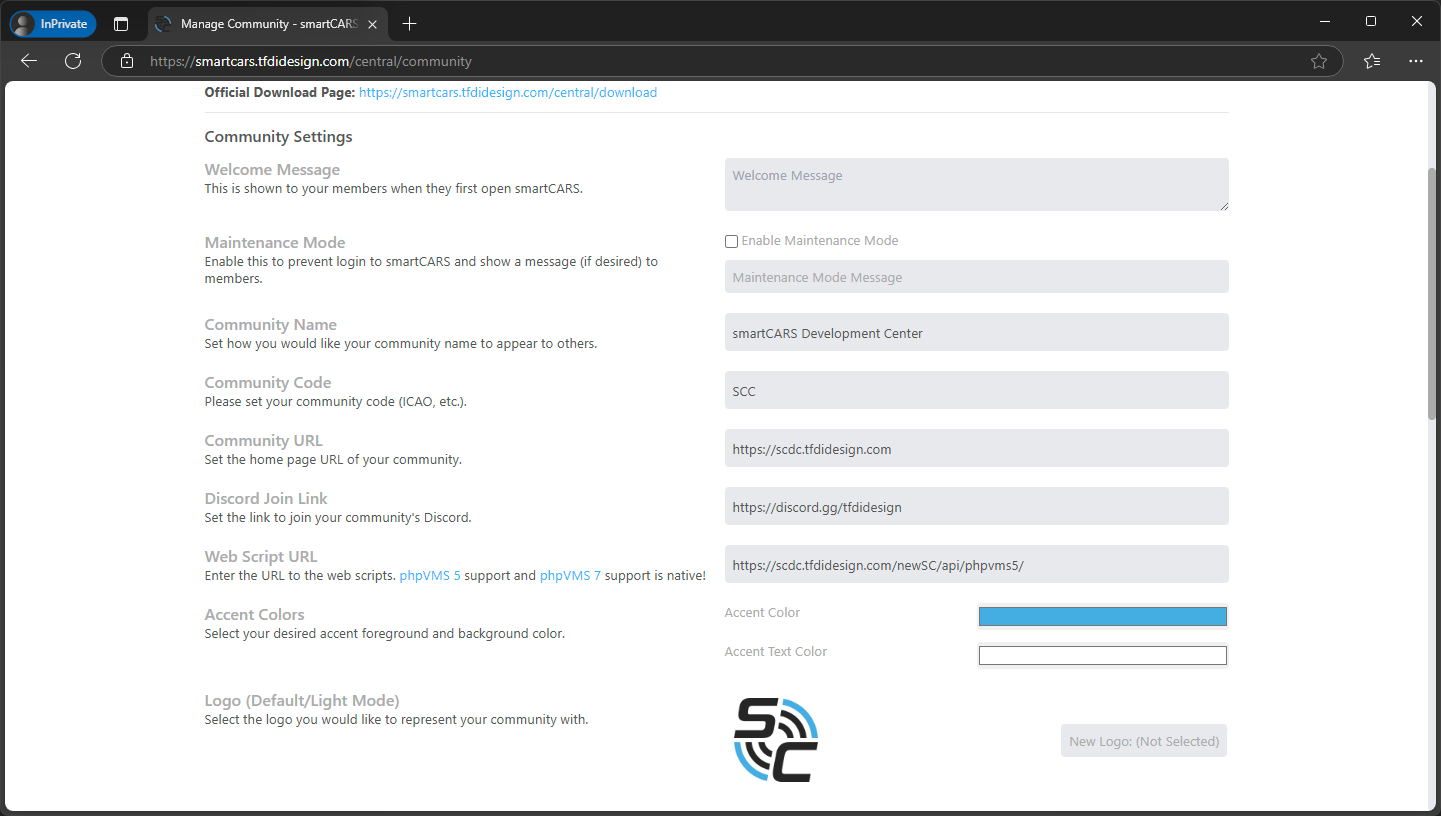Image resolution: width=1441 pixels, height=816 pixels.
Task: Reload the page with the refresh icon
Action: click(x=73, y=61)
